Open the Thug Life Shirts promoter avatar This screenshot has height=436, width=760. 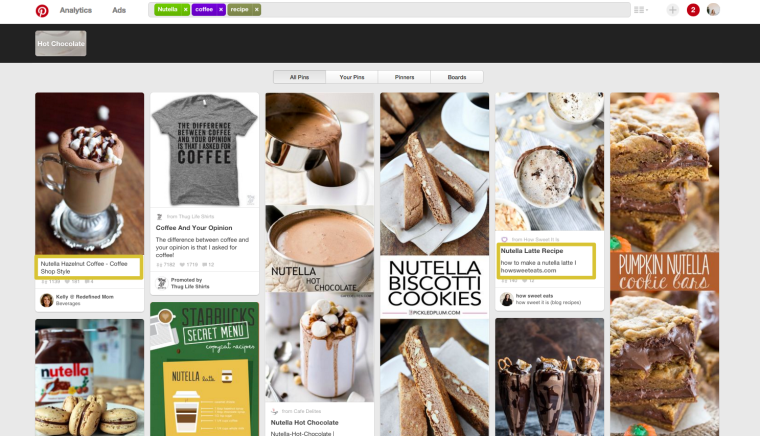161,283
